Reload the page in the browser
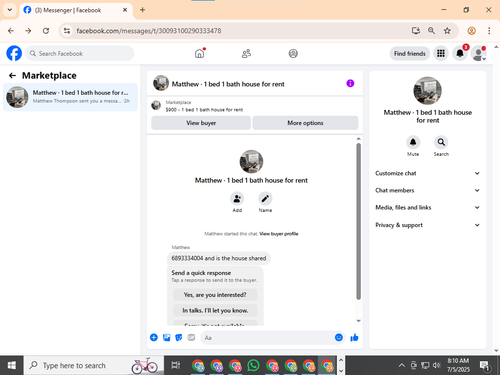This screenshot has height=375, width=500. pyautogui.click(x=46, y=31)
